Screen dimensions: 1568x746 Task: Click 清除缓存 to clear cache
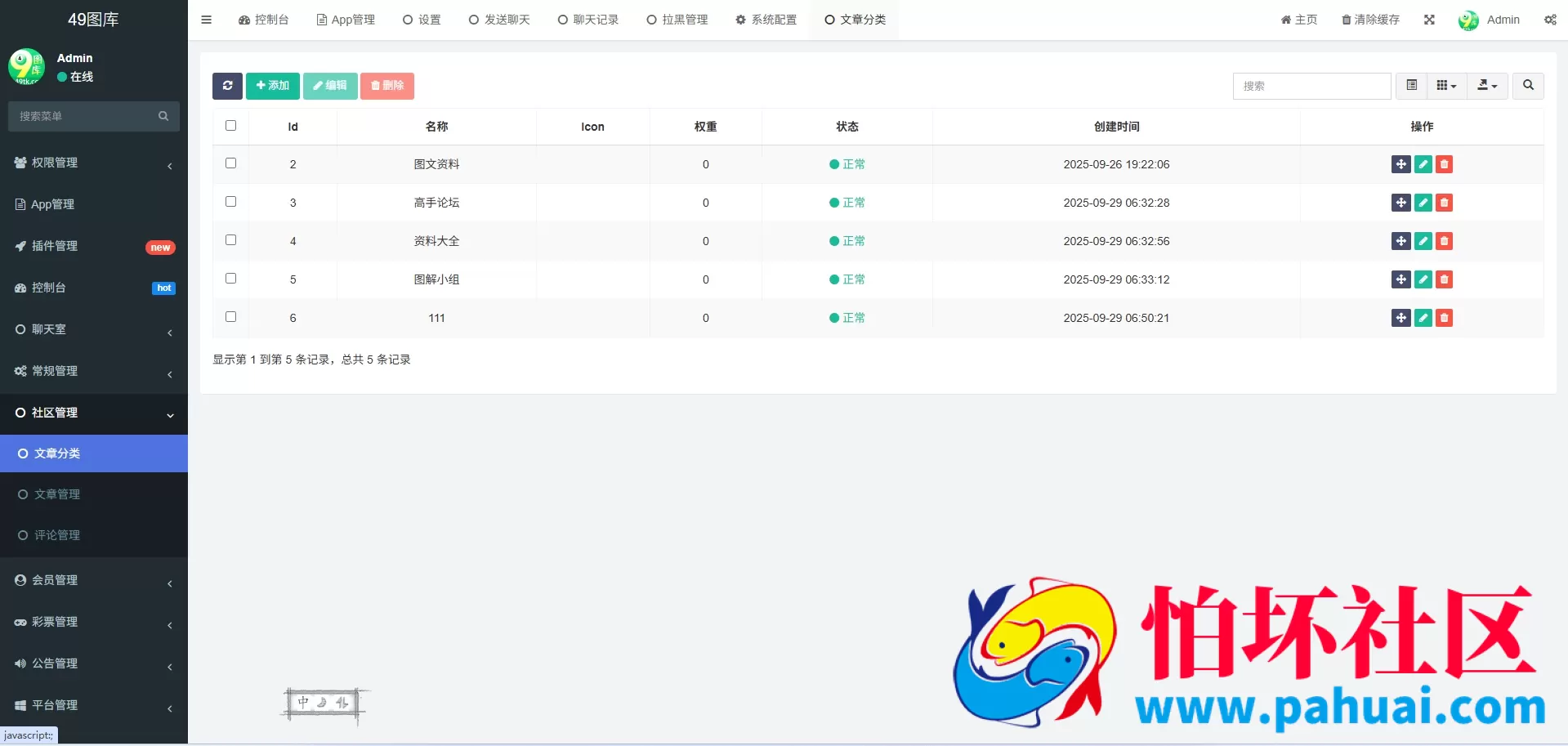pos(1370,19)
